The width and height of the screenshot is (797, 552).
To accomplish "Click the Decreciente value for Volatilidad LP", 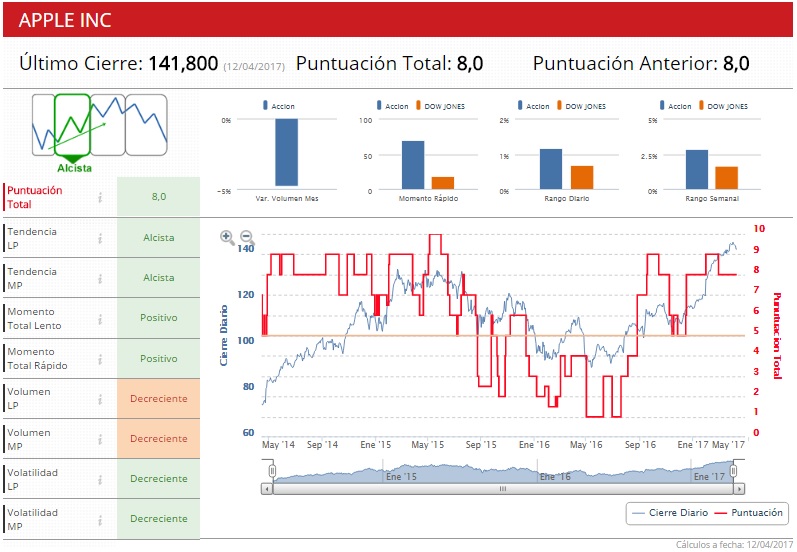I will (159, 479).
